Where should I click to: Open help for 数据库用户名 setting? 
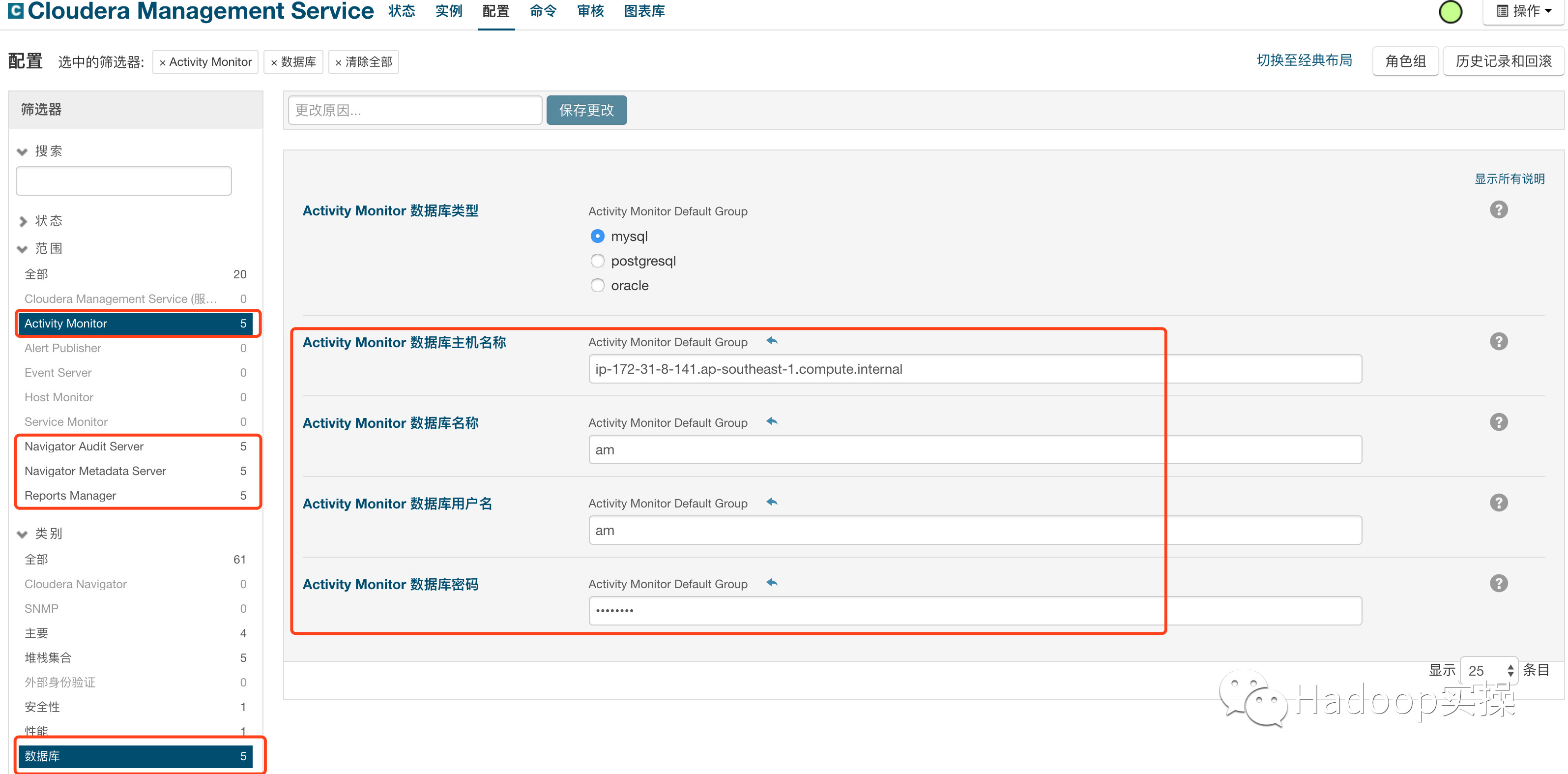(x=1499, y=503)
